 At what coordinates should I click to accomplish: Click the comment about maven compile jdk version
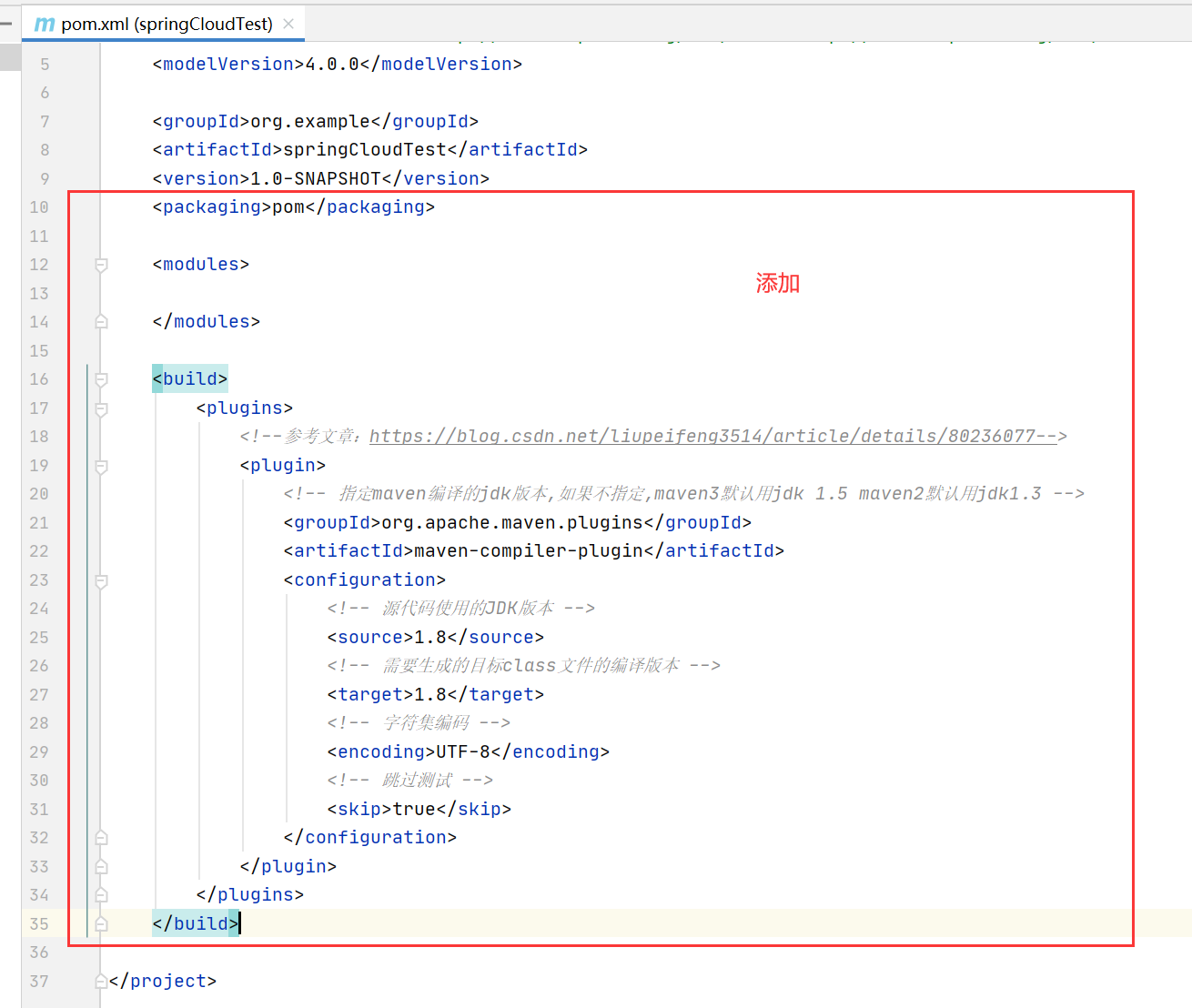pyautogui.click(x=684, y=494)
